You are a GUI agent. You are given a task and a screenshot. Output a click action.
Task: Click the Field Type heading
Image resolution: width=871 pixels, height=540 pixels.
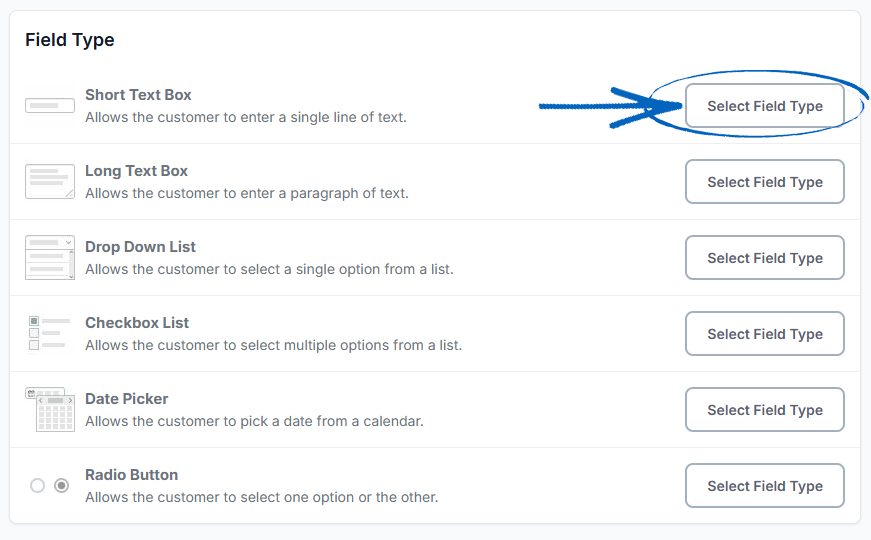pyautogui.click(x=70, y=40)
